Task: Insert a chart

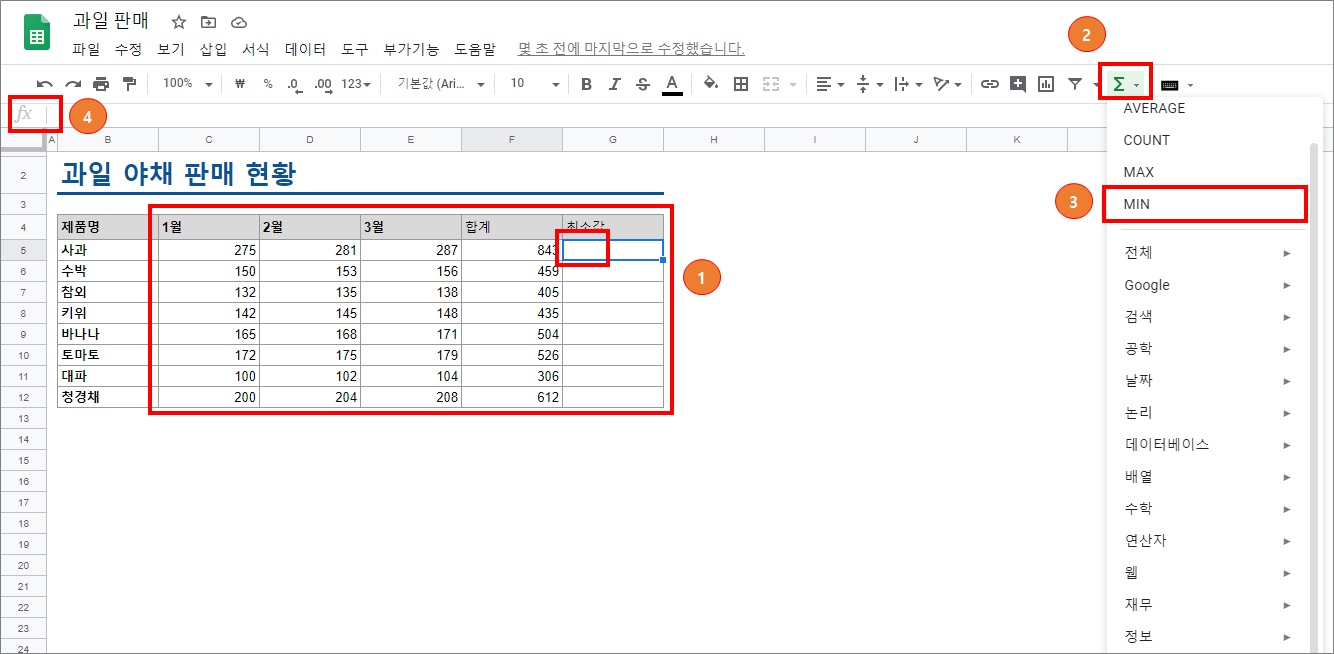Action: pyautogui.click(x=1046, y=84)
